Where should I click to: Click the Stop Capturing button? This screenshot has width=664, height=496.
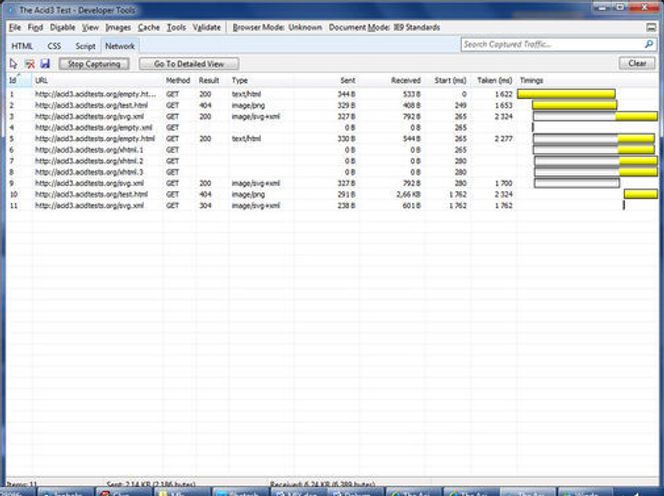pos(94,64)
